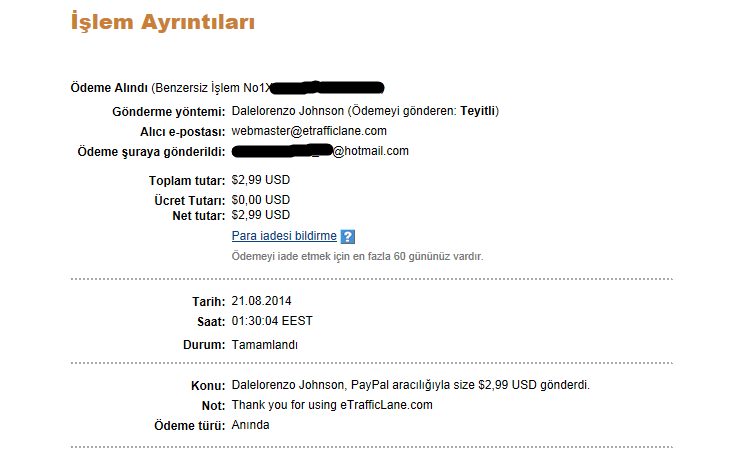Click the sender name Dalelorenzo Johnson

[287, 111]
